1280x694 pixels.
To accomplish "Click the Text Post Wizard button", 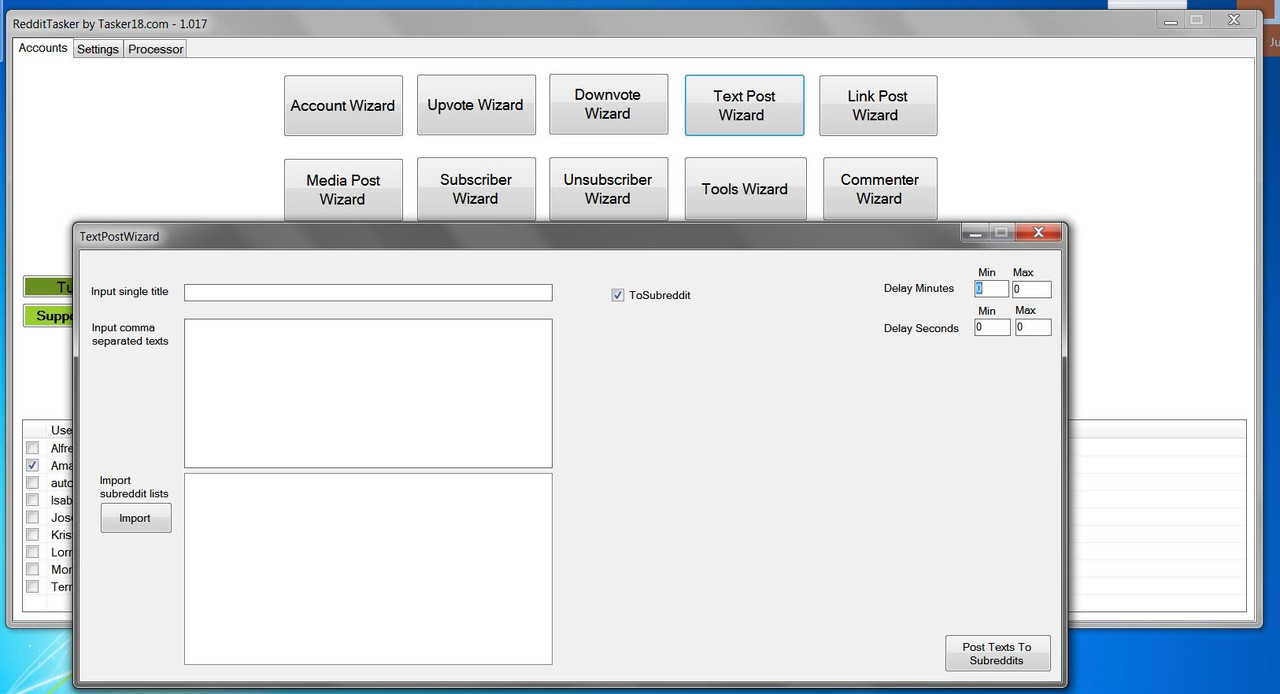I will tap(744, 105).
